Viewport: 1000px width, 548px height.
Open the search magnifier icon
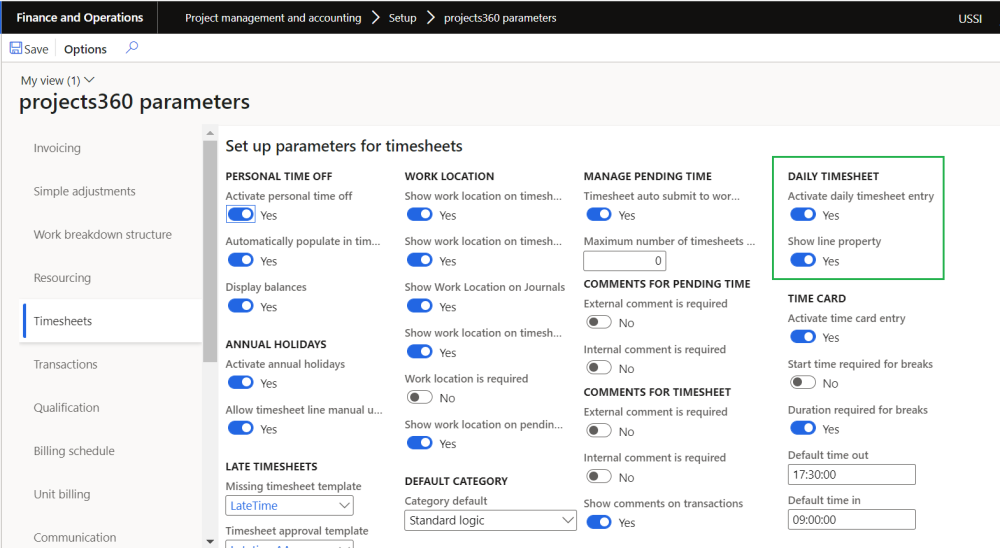132,48
